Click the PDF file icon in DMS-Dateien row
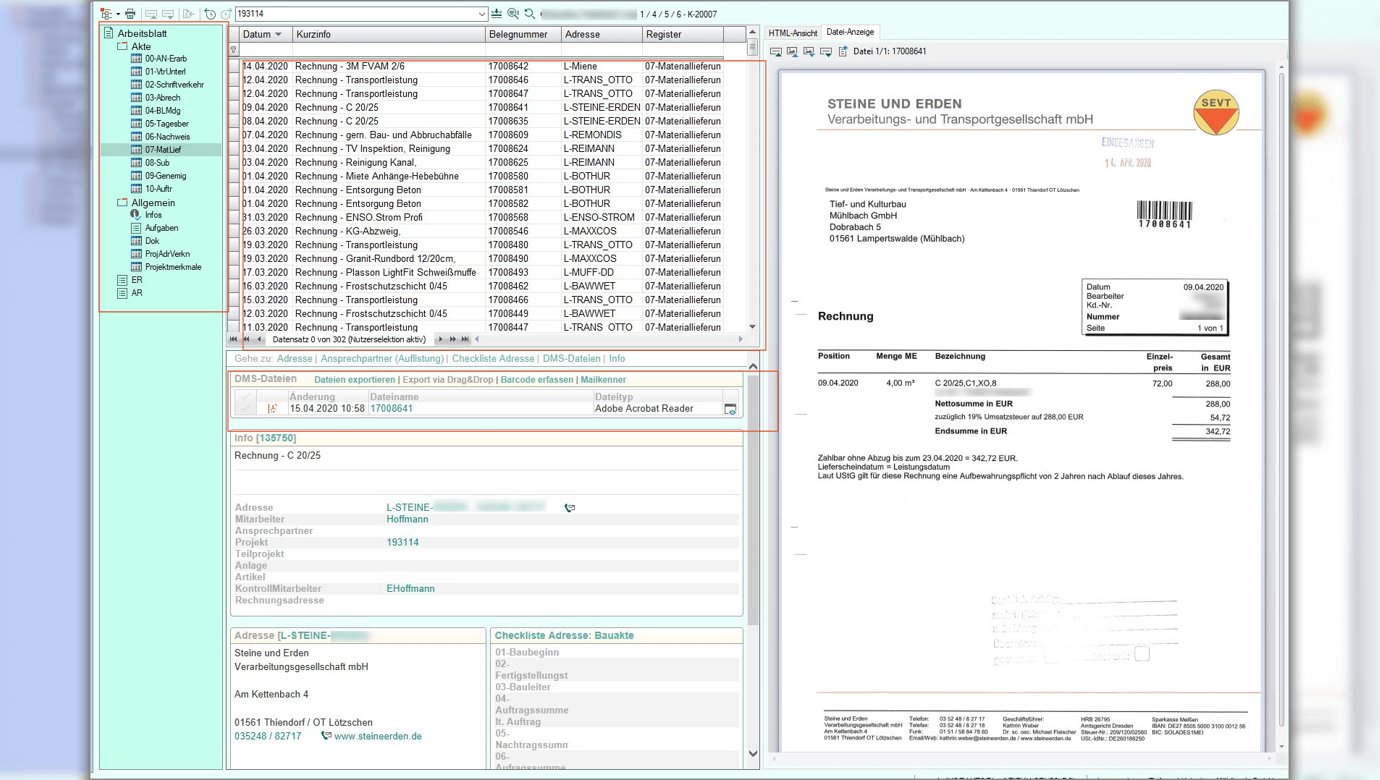Image resolution: width=1380 pixels, height=780 pixels. click(x=271, y=409)
